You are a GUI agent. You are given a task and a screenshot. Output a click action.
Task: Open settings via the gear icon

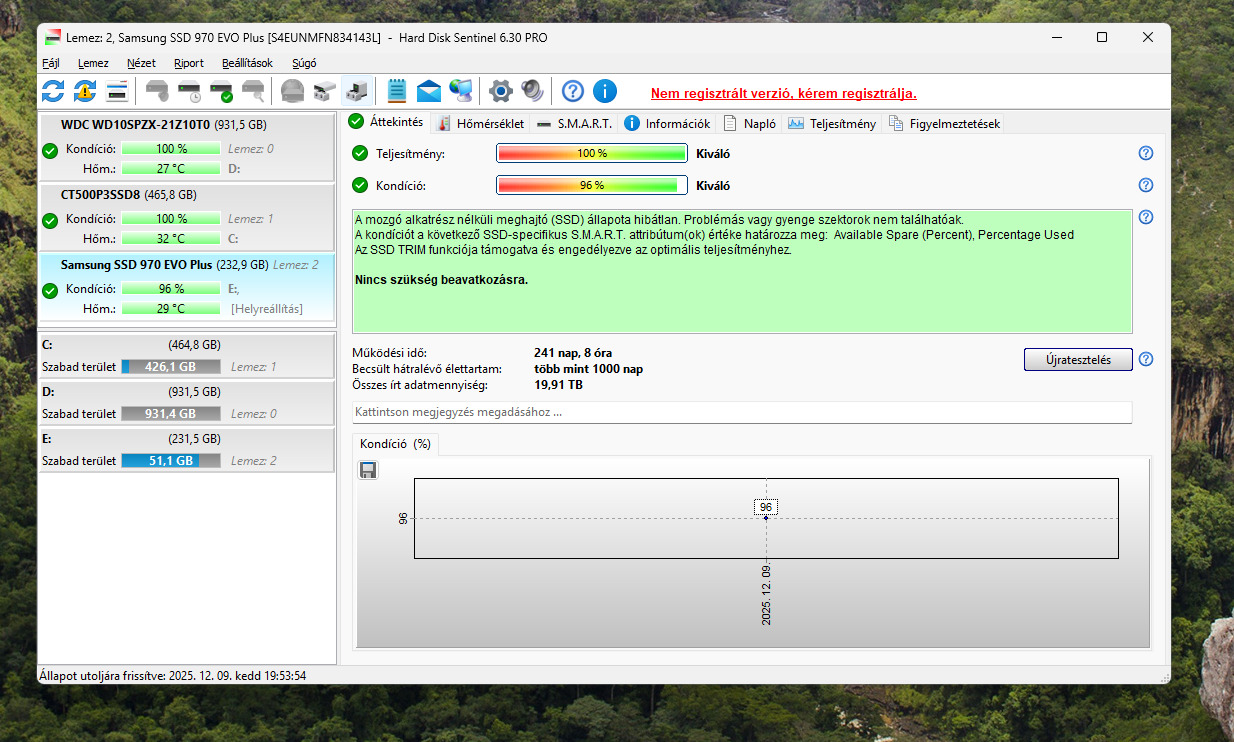coord(500,91)
